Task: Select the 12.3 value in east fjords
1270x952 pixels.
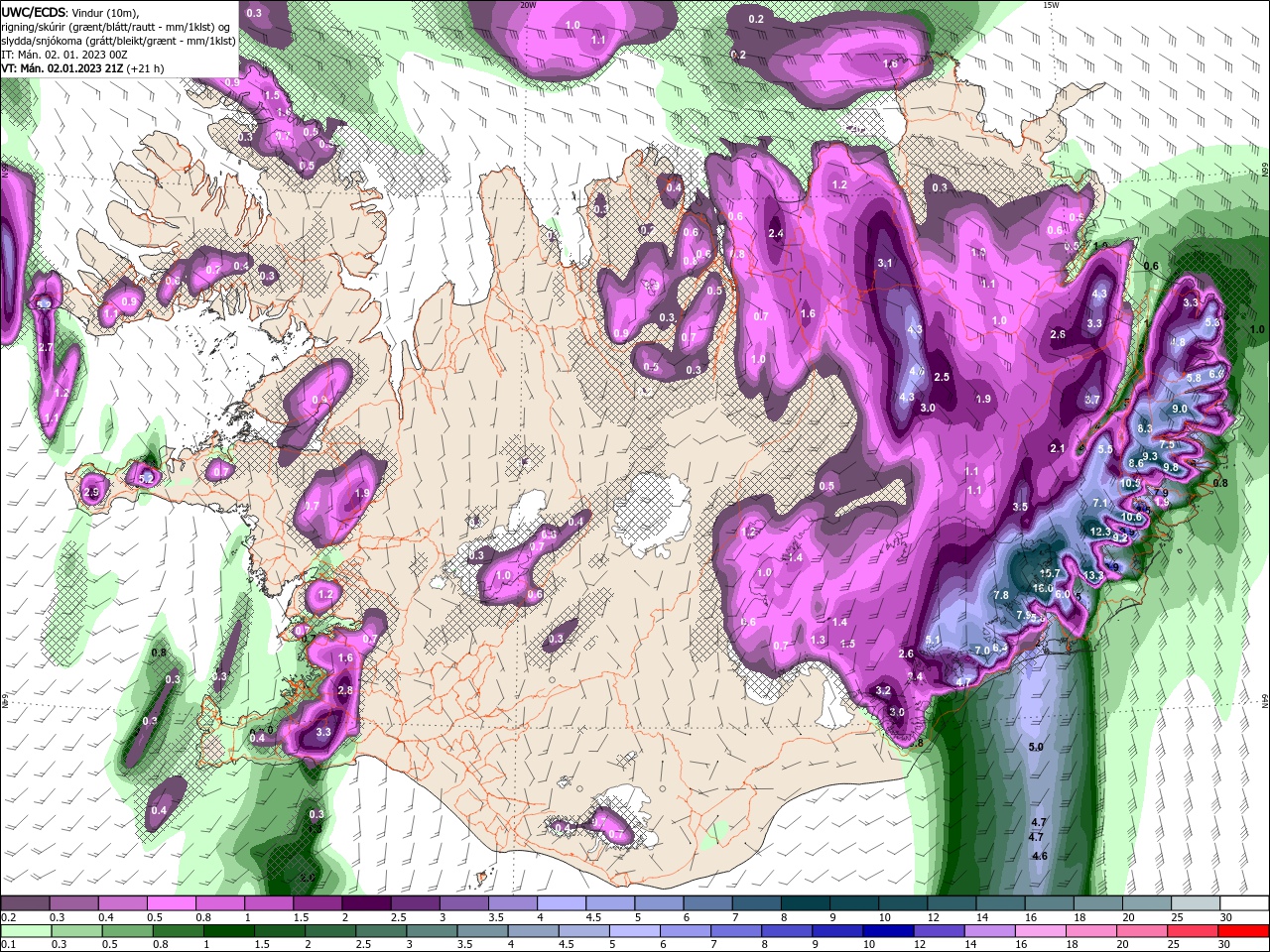Action: pos(1100,532)
